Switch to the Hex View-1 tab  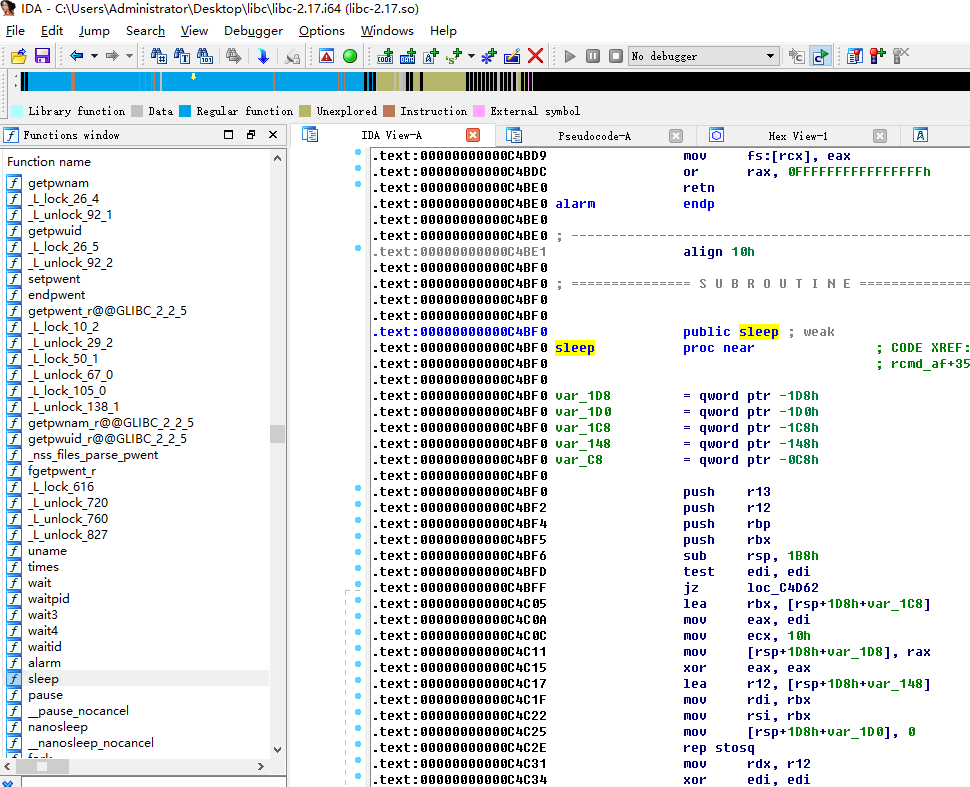pos(797,135)
